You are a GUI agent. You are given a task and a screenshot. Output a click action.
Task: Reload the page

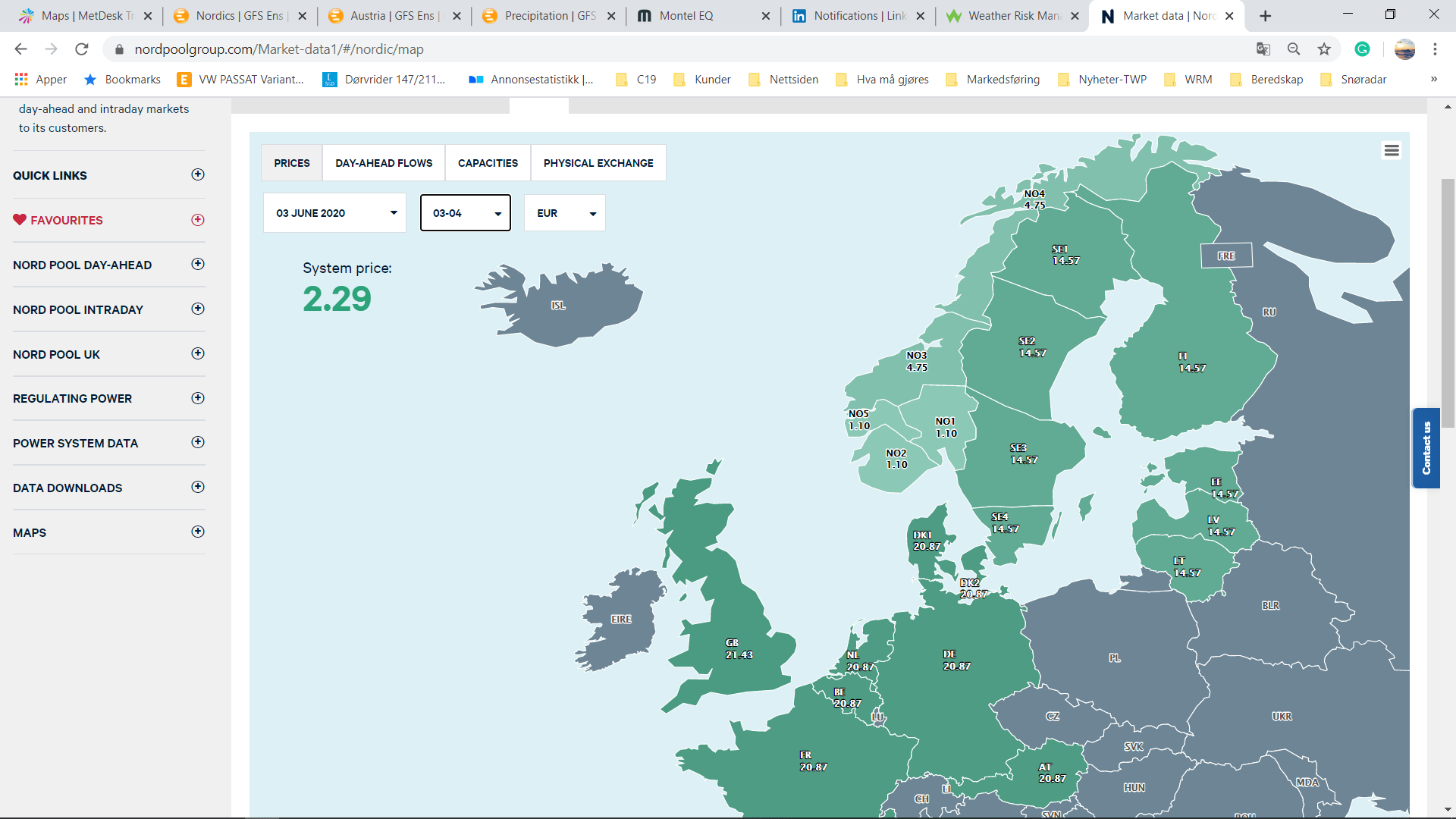coord(82,49)
